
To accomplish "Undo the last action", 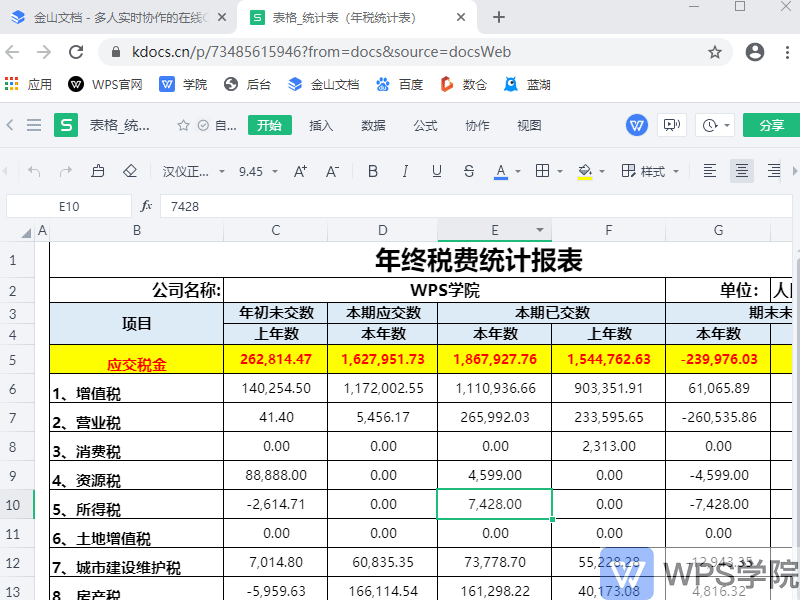I will [34, 171].
